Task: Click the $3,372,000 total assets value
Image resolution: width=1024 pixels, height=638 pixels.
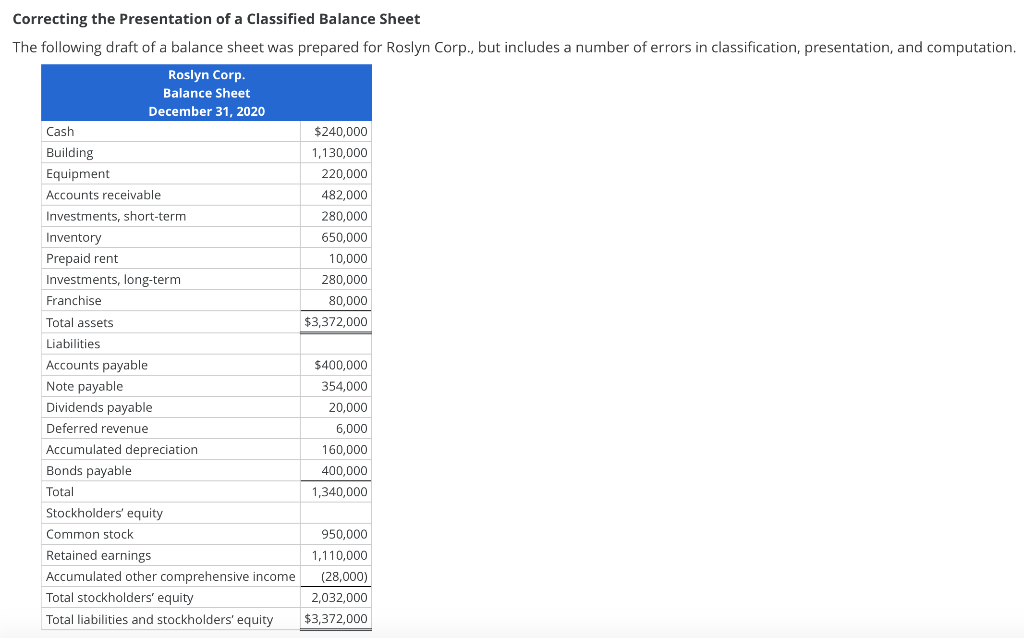Action: pos(336,321)
